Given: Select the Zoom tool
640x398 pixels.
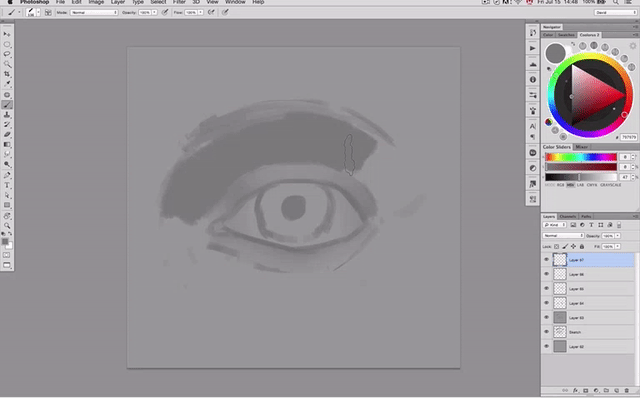Looking at the screenshot, I should (7, 225).
